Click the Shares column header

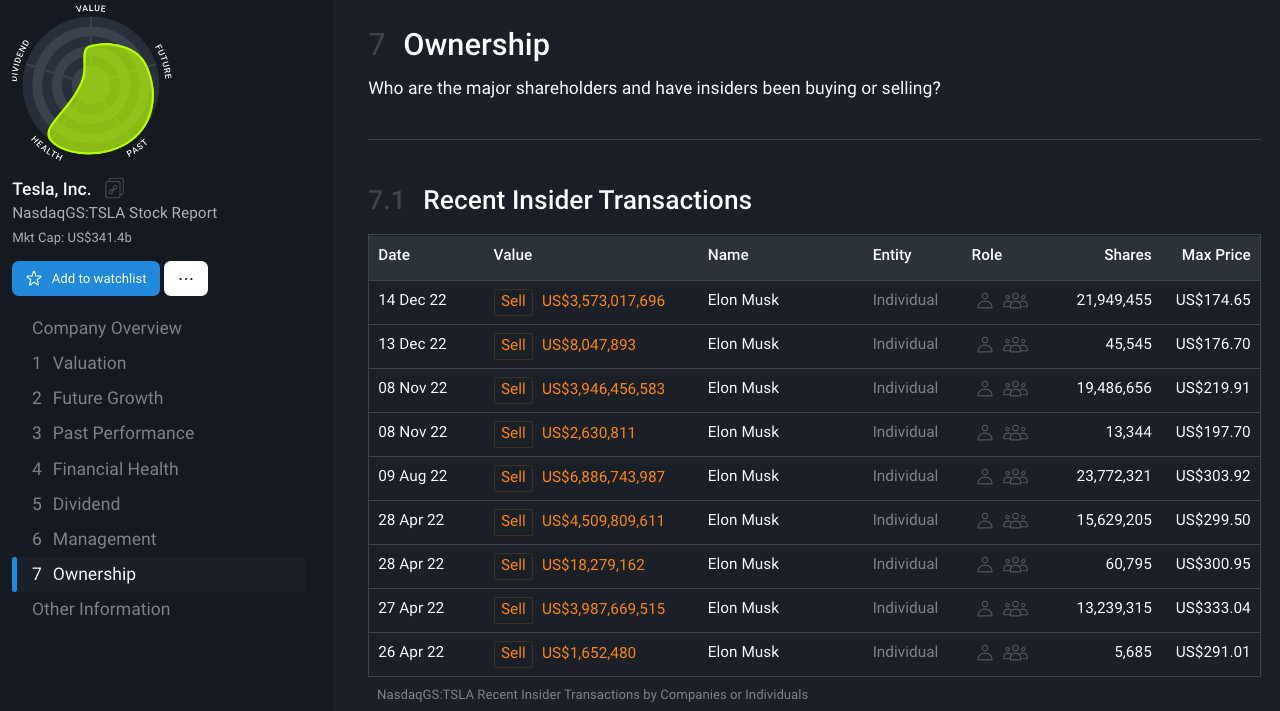(x=1128, y=255)
